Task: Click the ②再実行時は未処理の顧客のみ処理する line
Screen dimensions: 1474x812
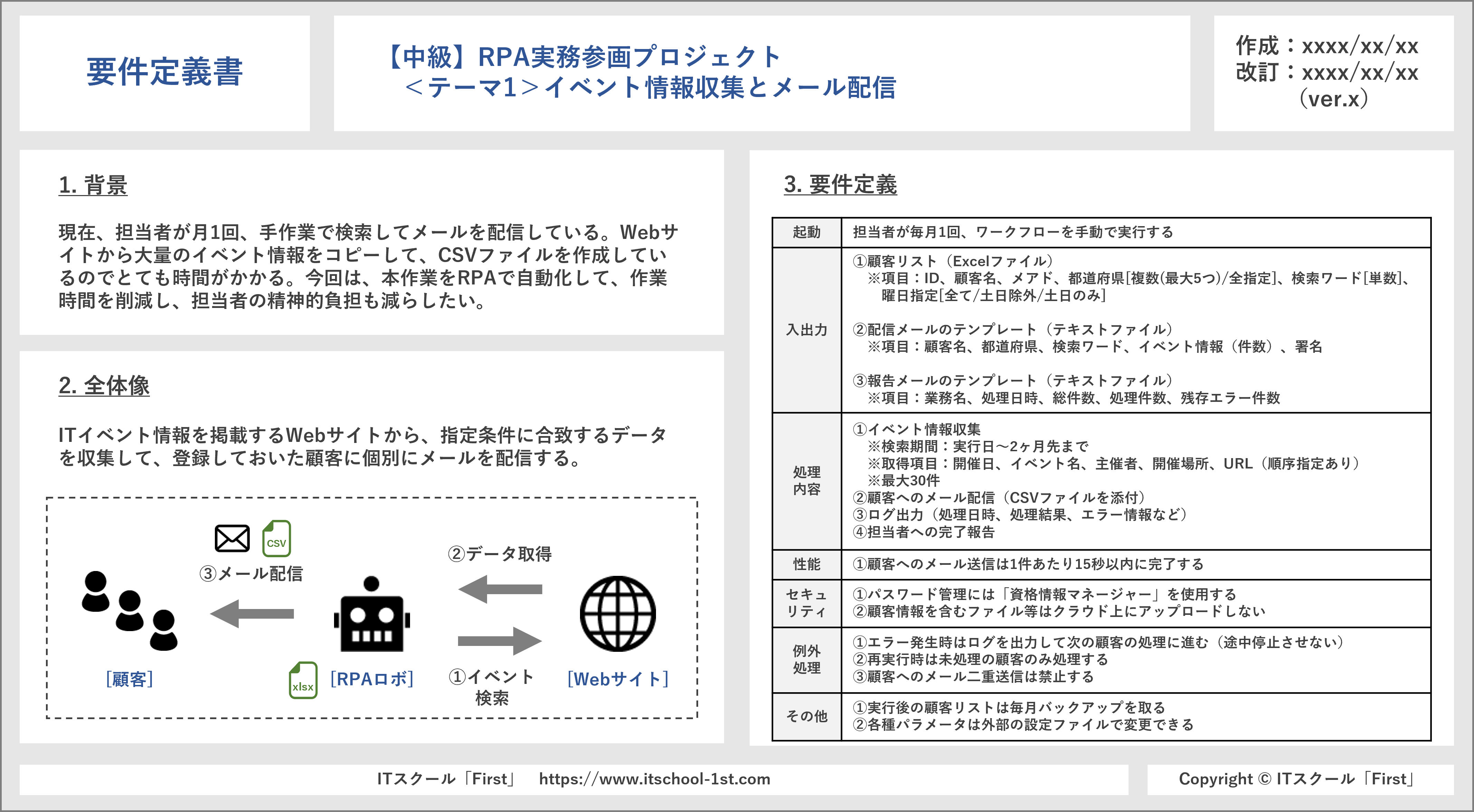Action: pyautogui.click(x=980, y=659)
